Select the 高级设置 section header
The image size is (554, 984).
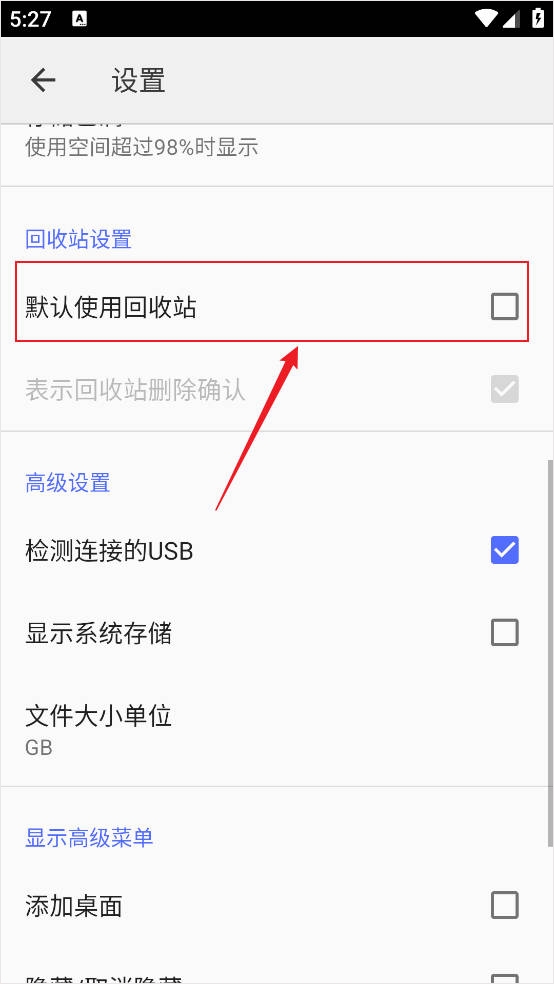68,483
